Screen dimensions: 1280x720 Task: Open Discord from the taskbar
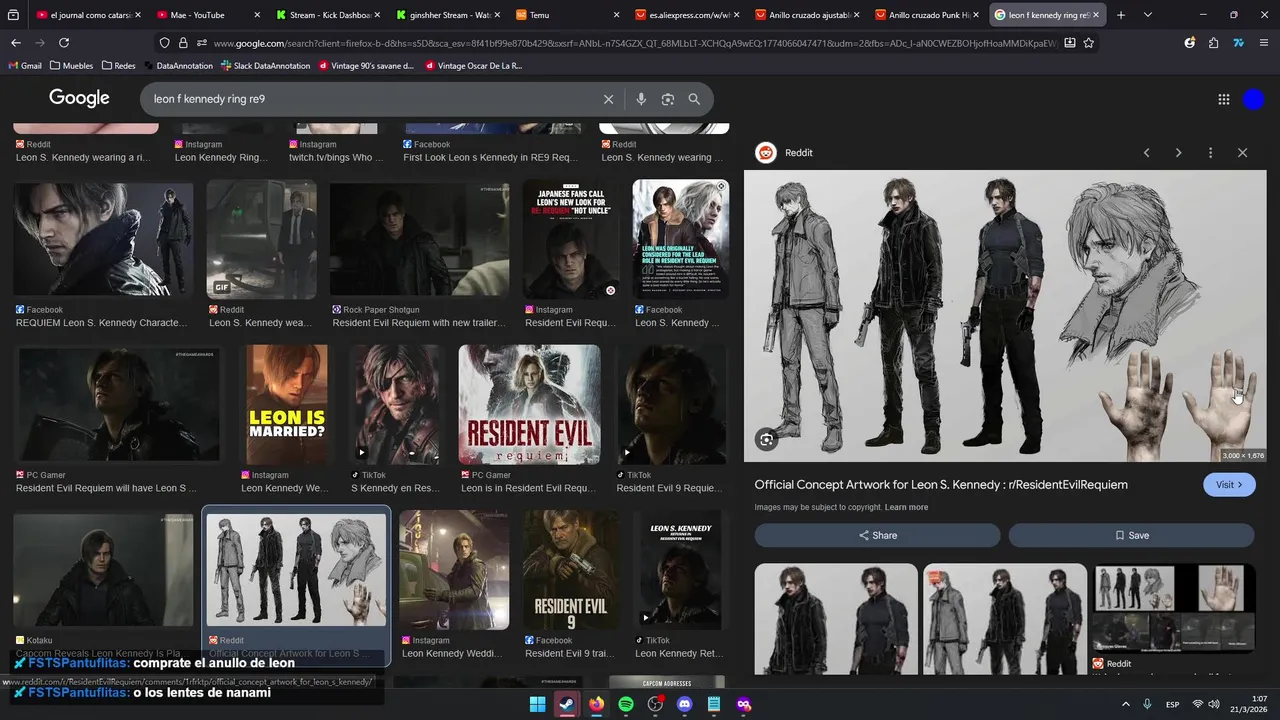point(685,704)
